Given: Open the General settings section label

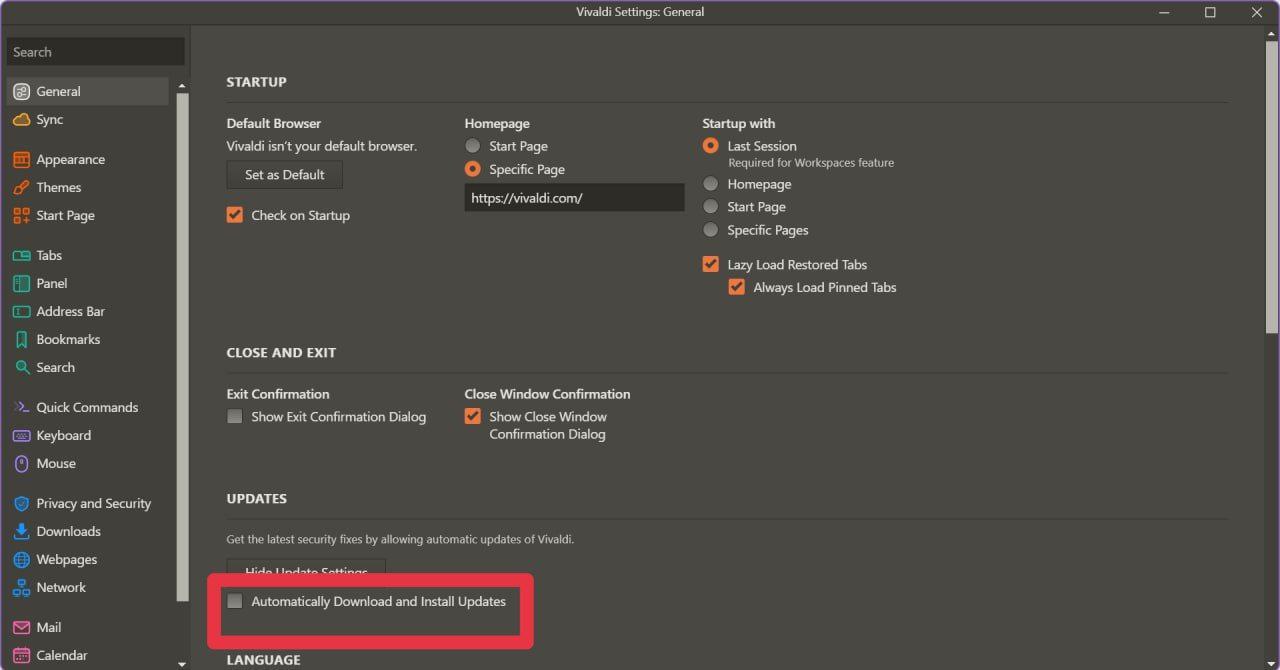Looking at the screenshot, I should point(58,91).
